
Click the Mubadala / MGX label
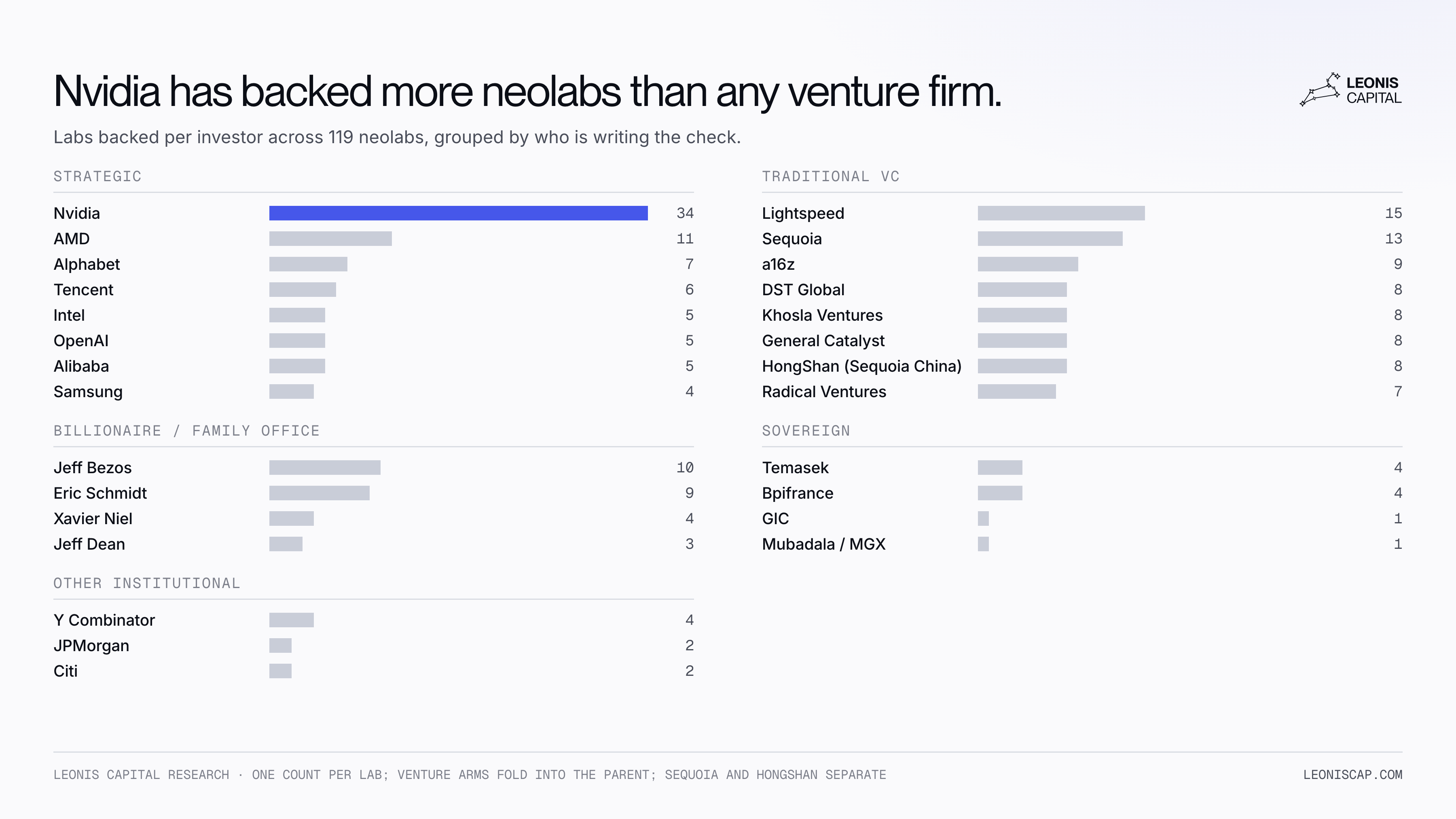coord(823,544)
